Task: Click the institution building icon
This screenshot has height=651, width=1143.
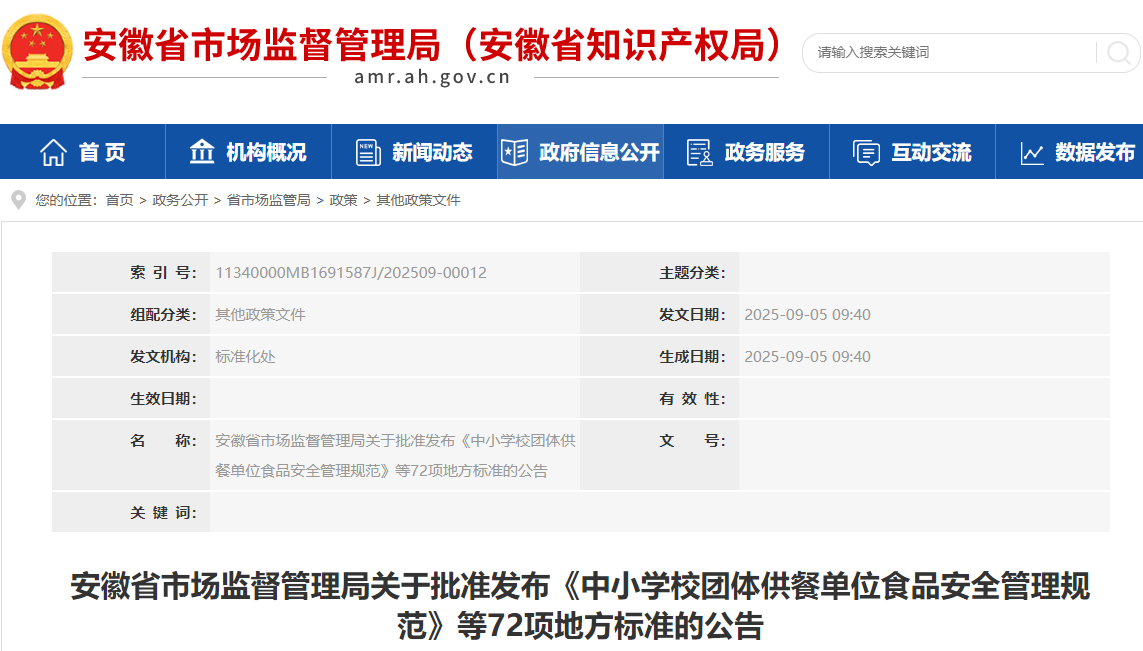Action: (x=202, y=152)
